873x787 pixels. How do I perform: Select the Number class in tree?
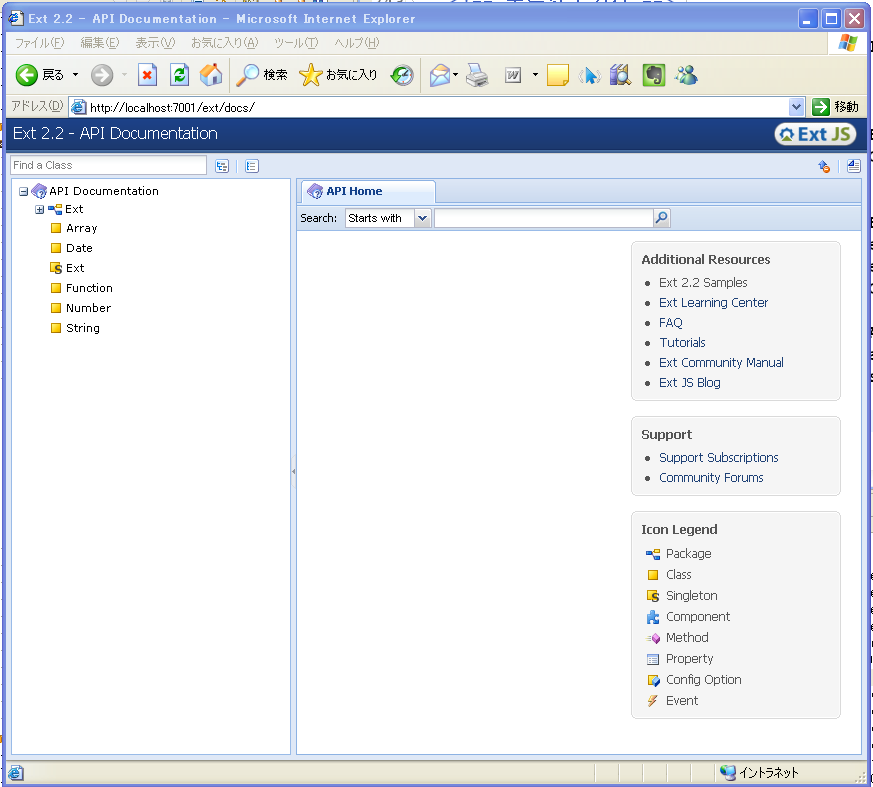click(88, 308)
